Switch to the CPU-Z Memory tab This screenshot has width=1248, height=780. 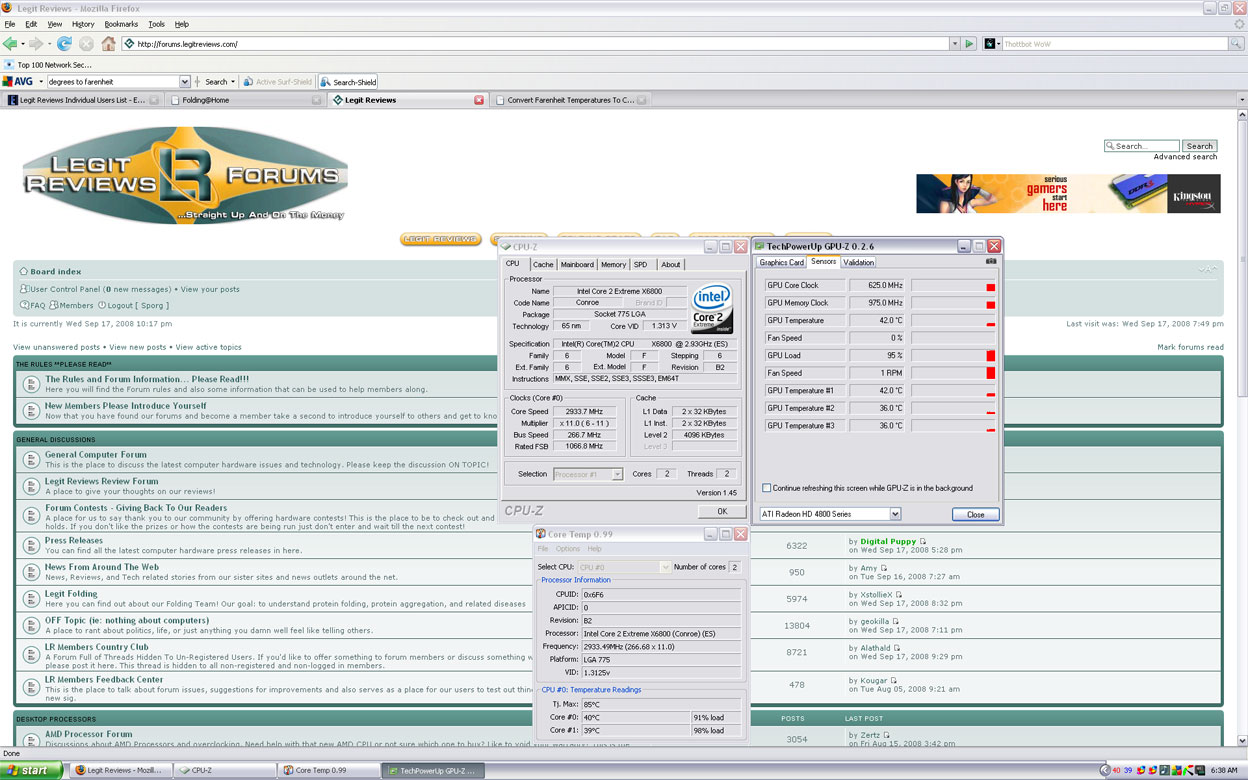pos(613,265)
